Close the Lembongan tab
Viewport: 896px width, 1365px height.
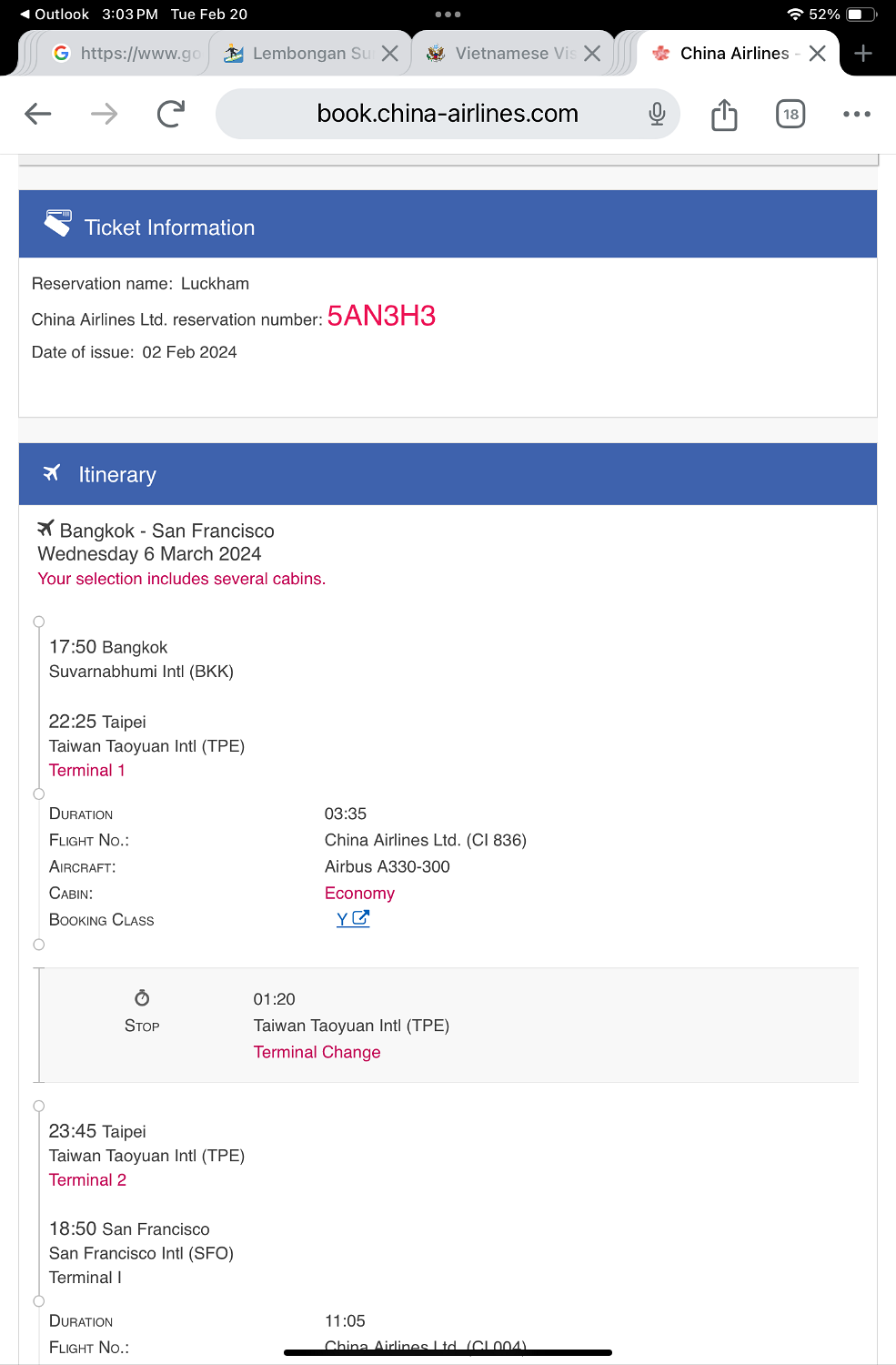[x=390, y=54]
